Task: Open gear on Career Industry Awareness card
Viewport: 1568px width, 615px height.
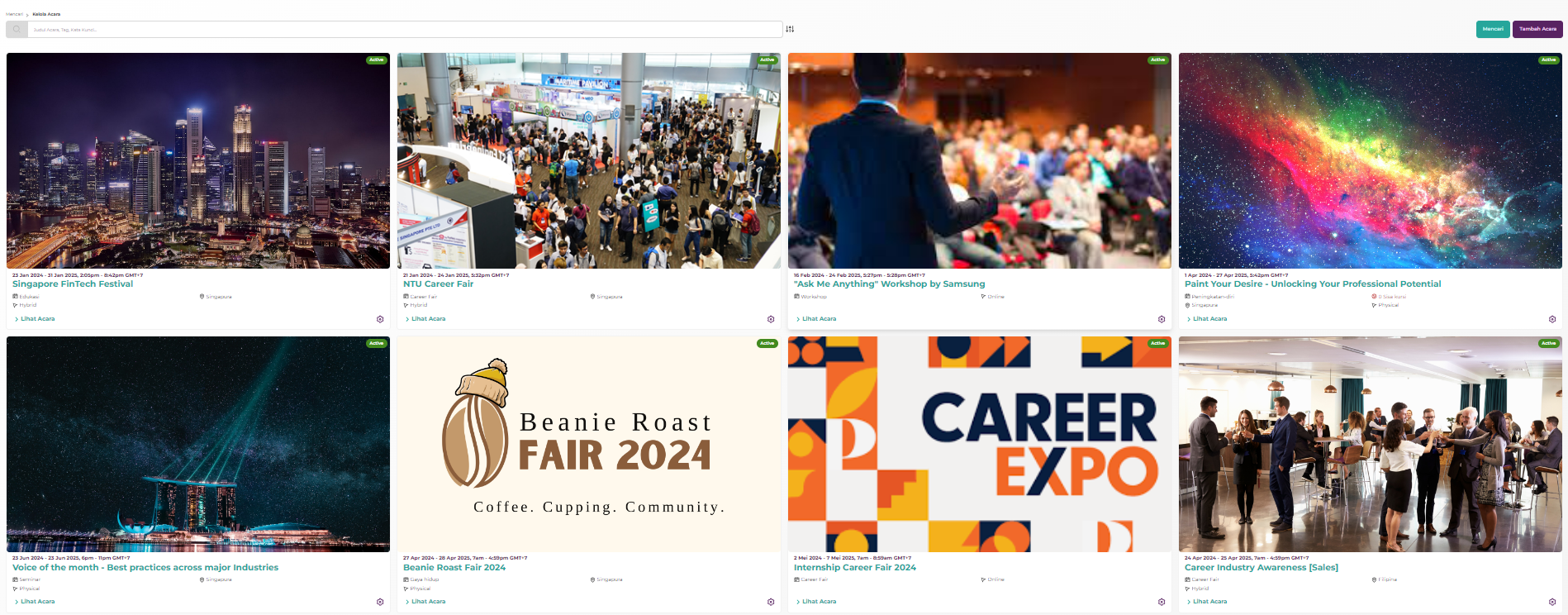Action: tap(1552, 602)
